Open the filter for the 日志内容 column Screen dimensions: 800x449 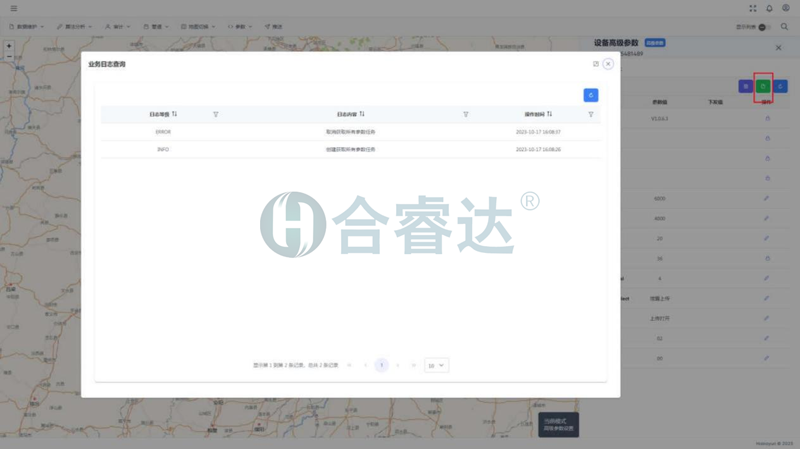pos(466,115)
